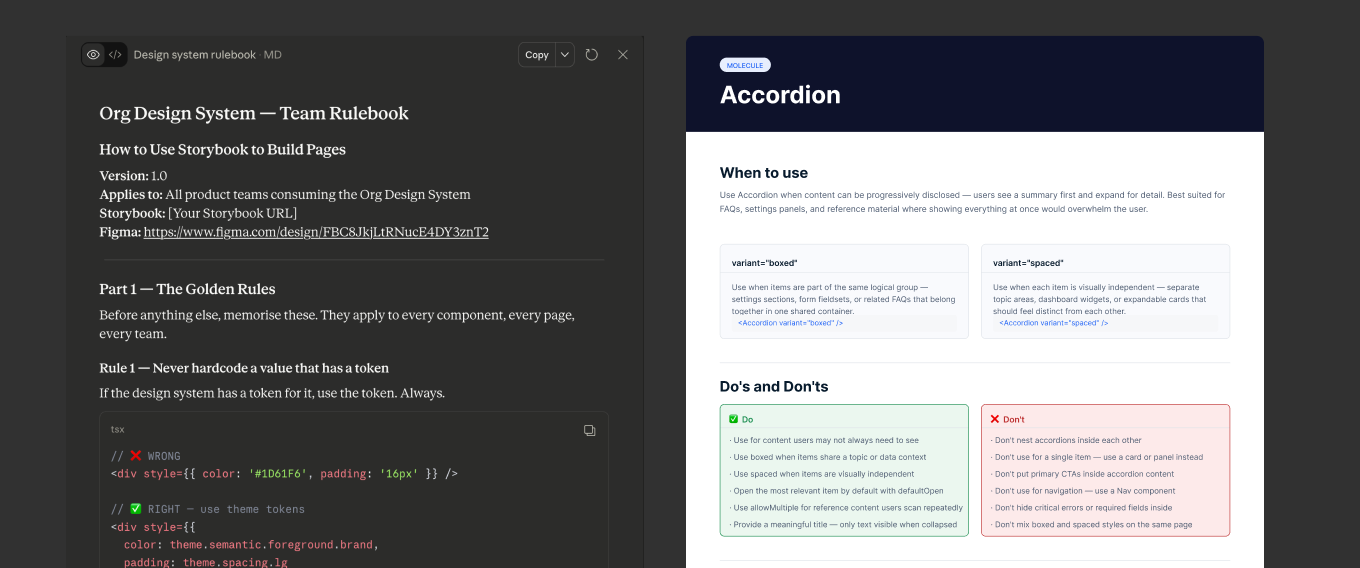The height and width of the screenshot is (568, 1360).
Task: Click 'Don't put primary CTAs inside accordion content'
Action: 1082,474
